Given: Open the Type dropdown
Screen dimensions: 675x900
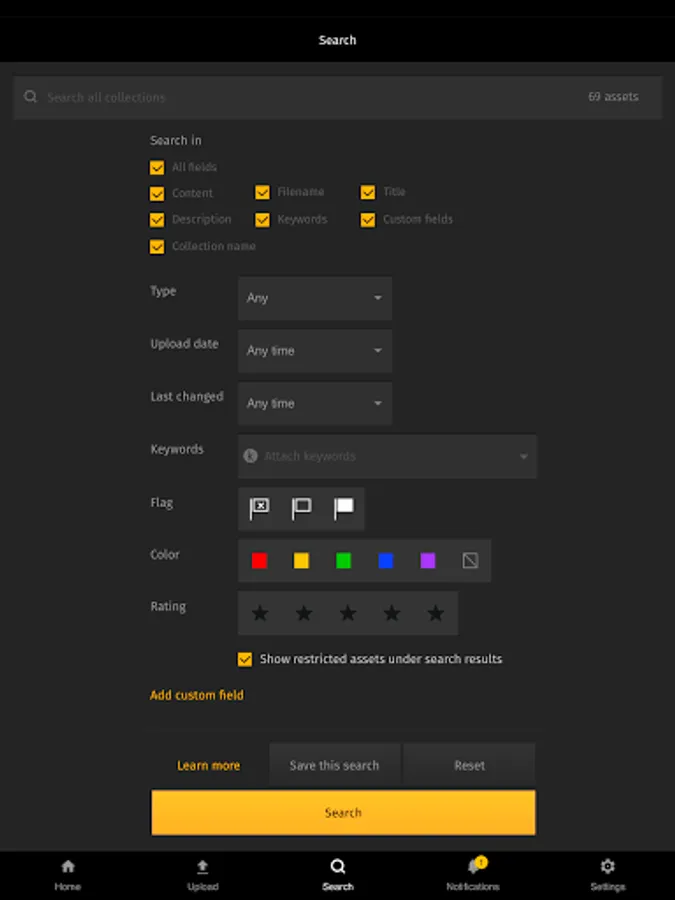Looking at the screenshot, I should pyautogui.click(x=315, y=298).
